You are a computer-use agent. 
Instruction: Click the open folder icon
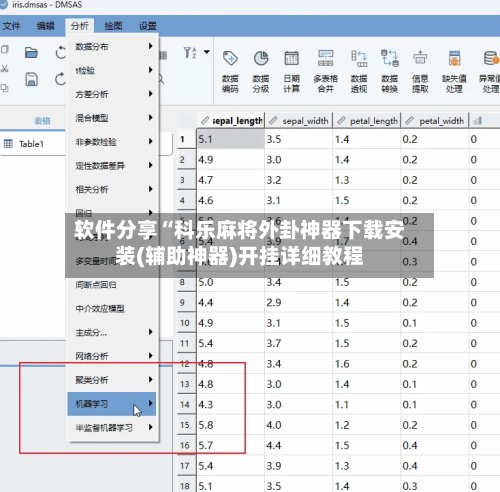coord(31,53)
